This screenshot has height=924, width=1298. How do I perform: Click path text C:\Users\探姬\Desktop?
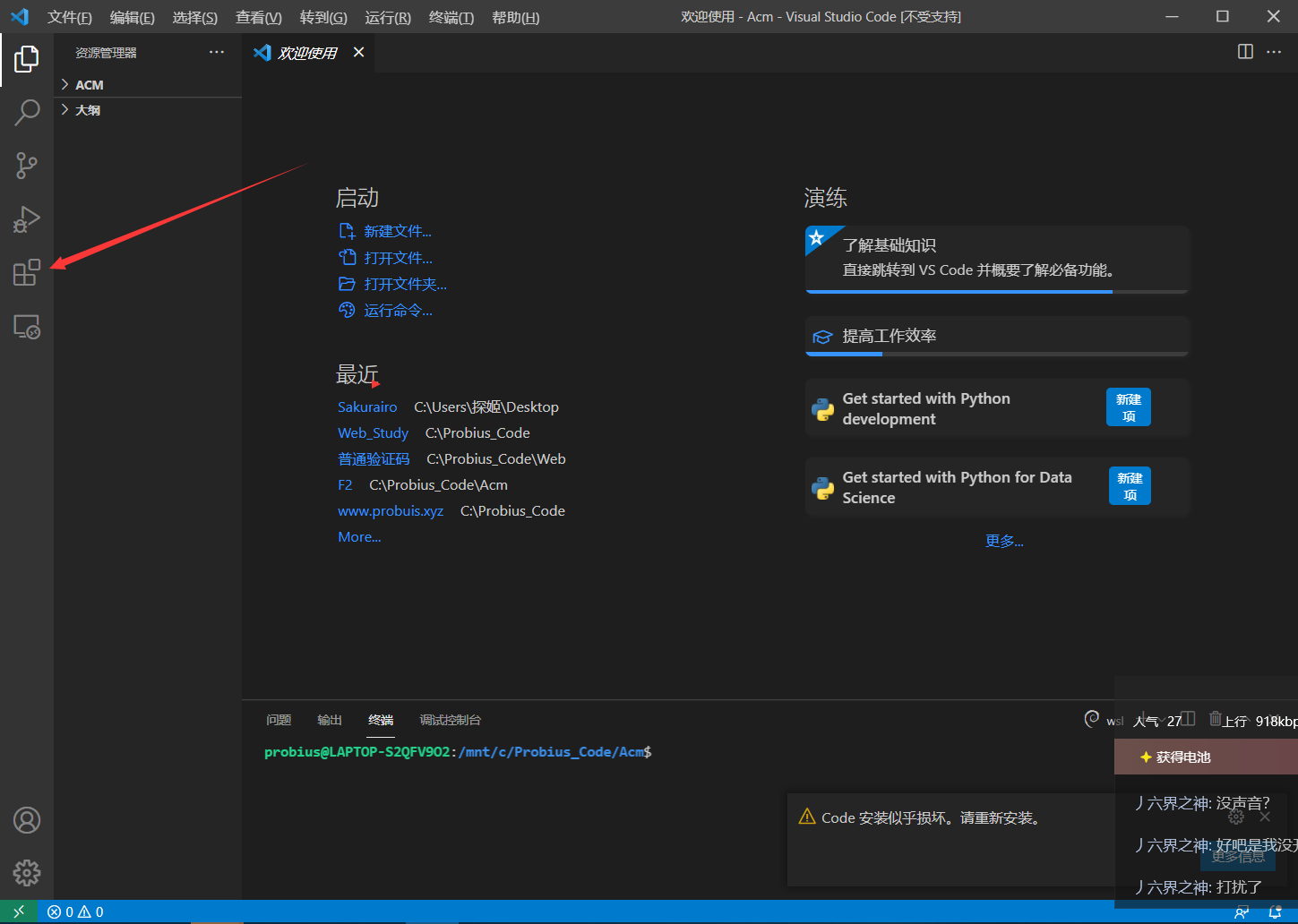tap(486, 406)
